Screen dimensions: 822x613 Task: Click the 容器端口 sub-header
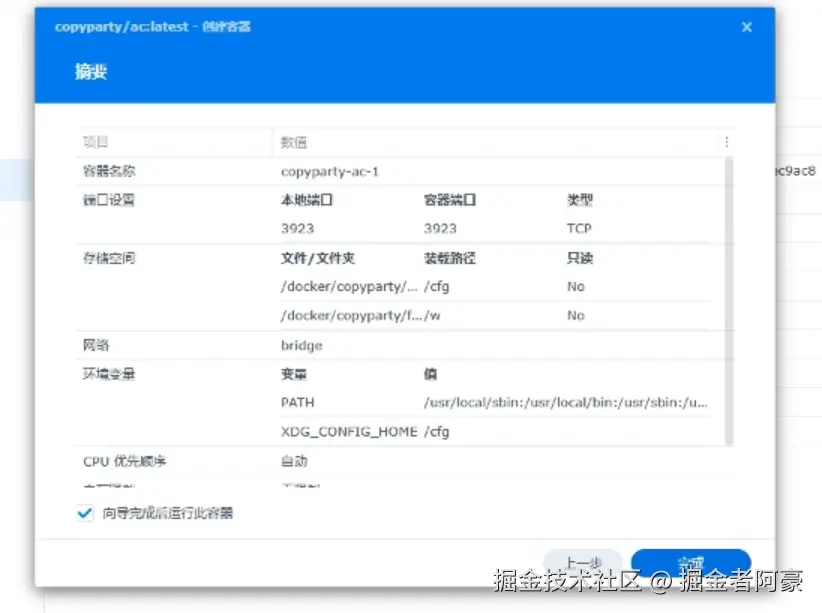pyautogui.click(x=449, y=200)
